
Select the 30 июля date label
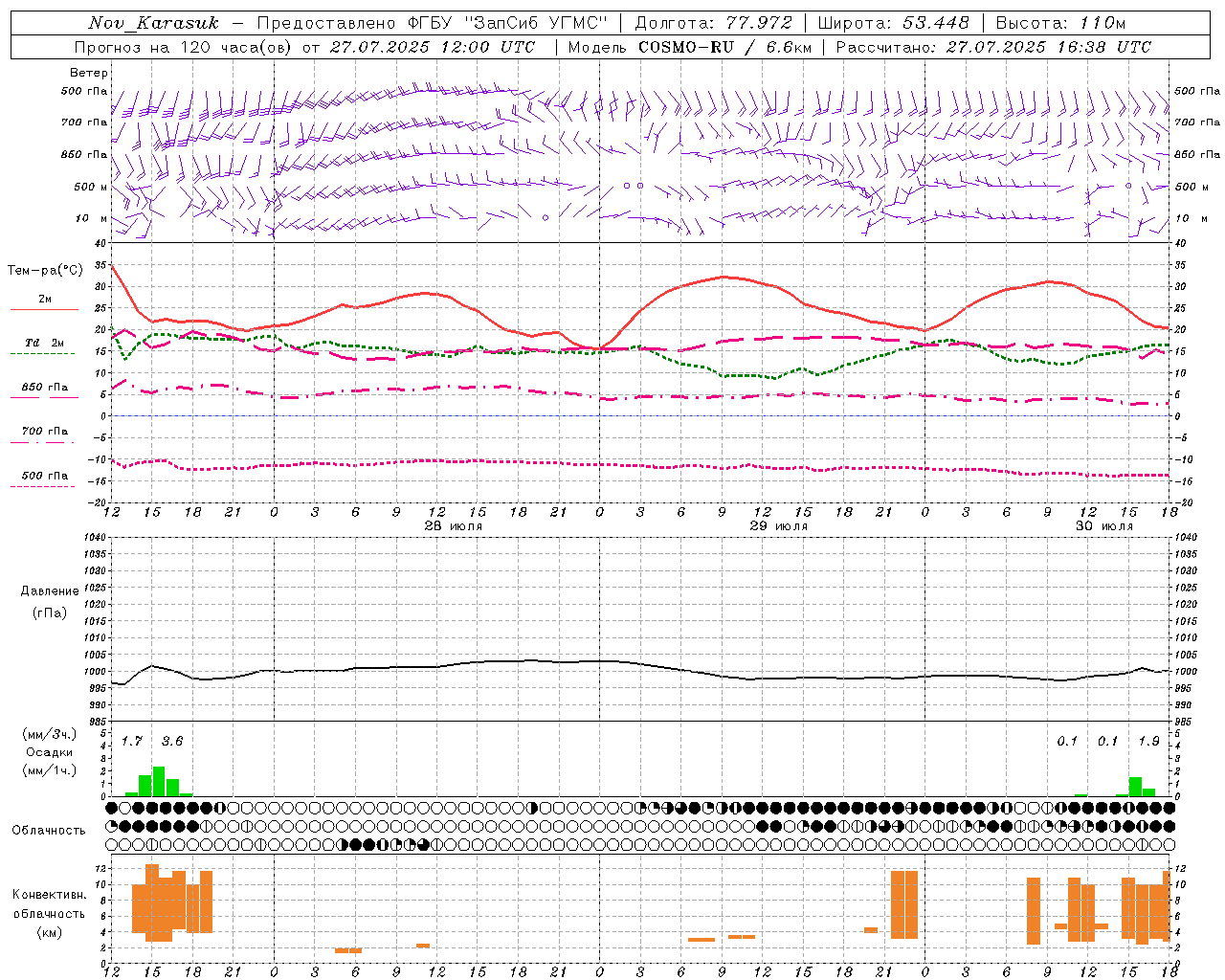(x=1103, y=526)
